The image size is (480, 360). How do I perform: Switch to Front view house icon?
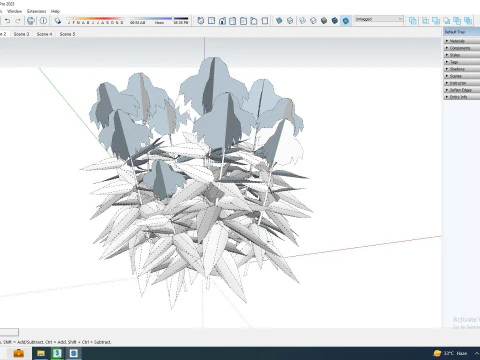(222, 21)
